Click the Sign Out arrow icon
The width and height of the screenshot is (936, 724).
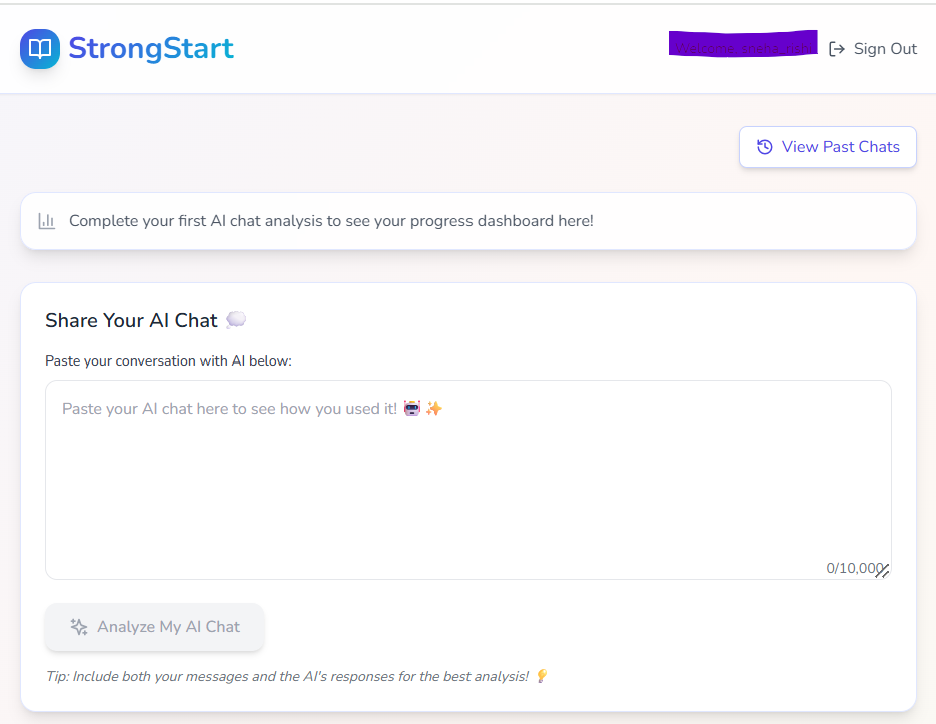[x=837, y=49]
